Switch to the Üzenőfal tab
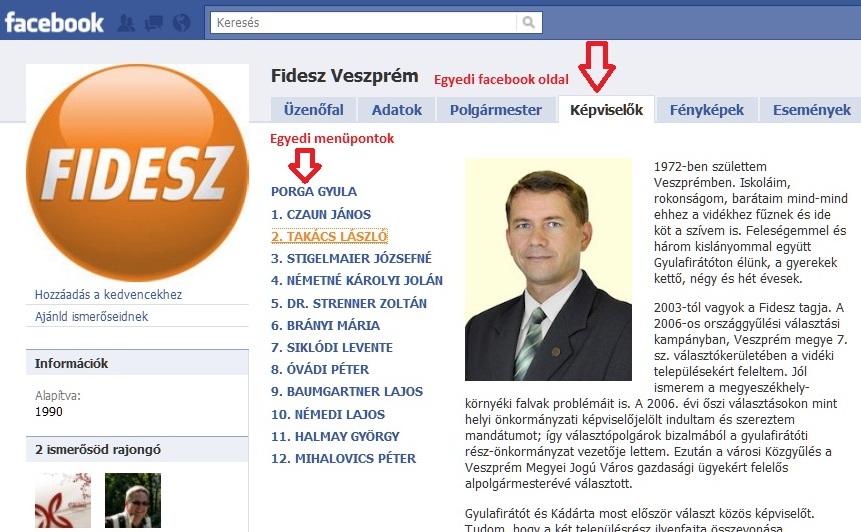Viewport: 861px width, 532px height. [314, 110]
